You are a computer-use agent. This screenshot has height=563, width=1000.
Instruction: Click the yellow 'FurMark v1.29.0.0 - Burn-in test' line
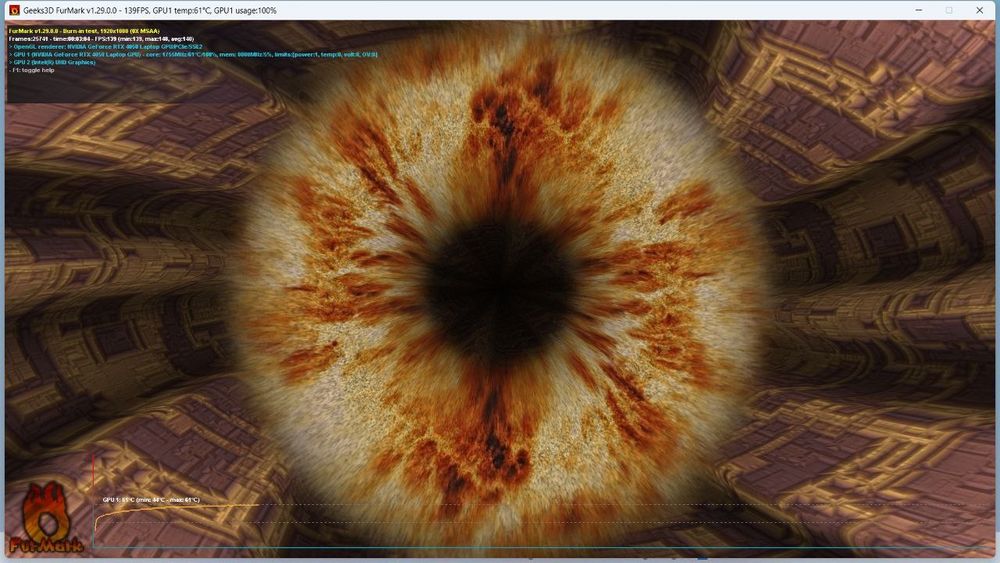[x=84, y=31]
